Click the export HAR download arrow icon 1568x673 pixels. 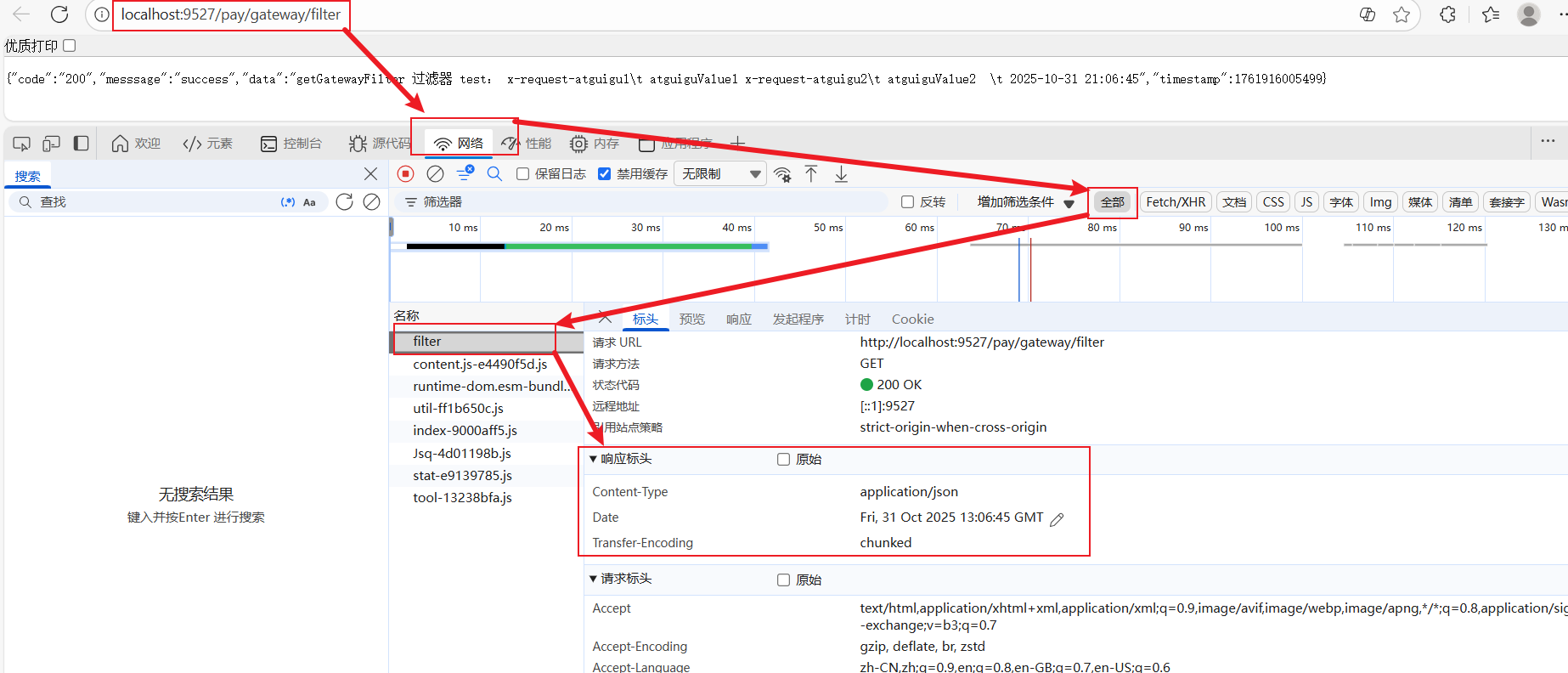click(x=841, y=173)
